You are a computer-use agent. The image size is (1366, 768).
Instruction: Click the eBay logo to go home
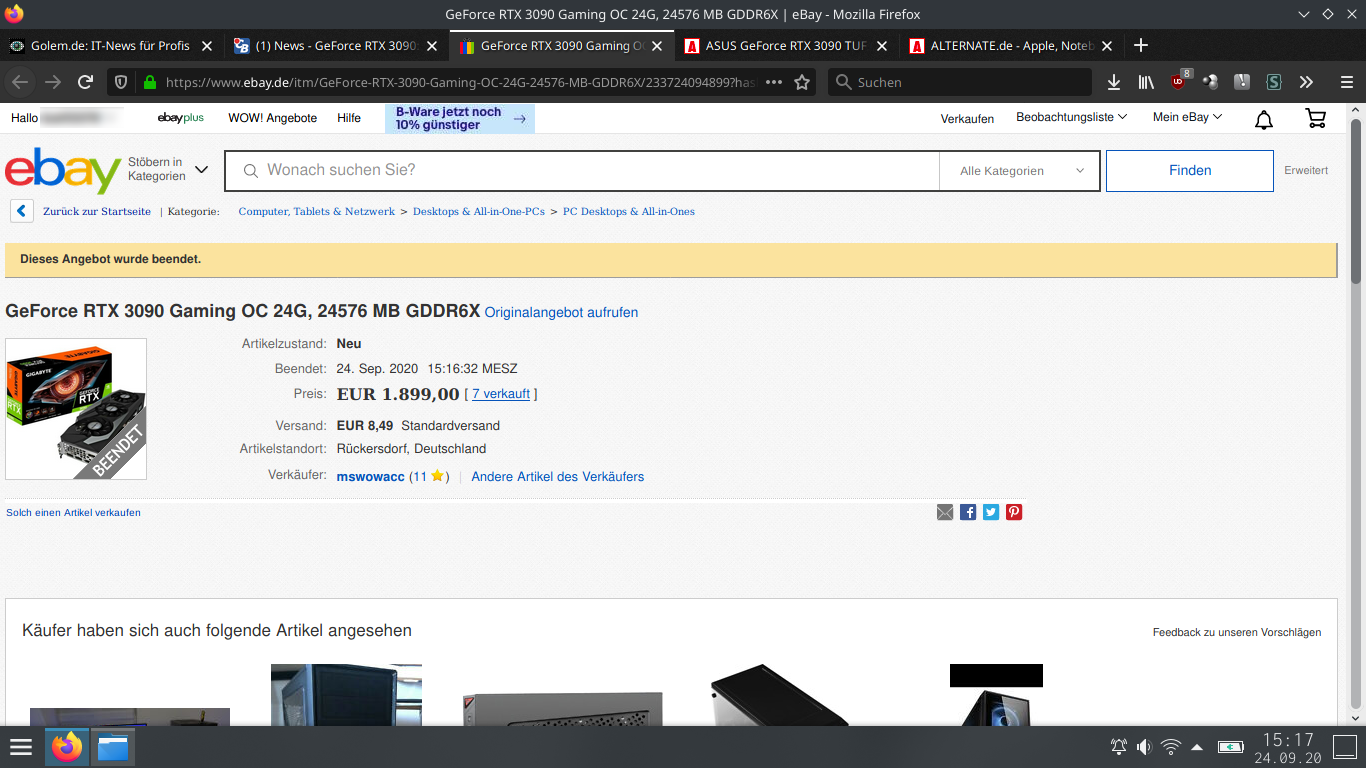point(60,170)
